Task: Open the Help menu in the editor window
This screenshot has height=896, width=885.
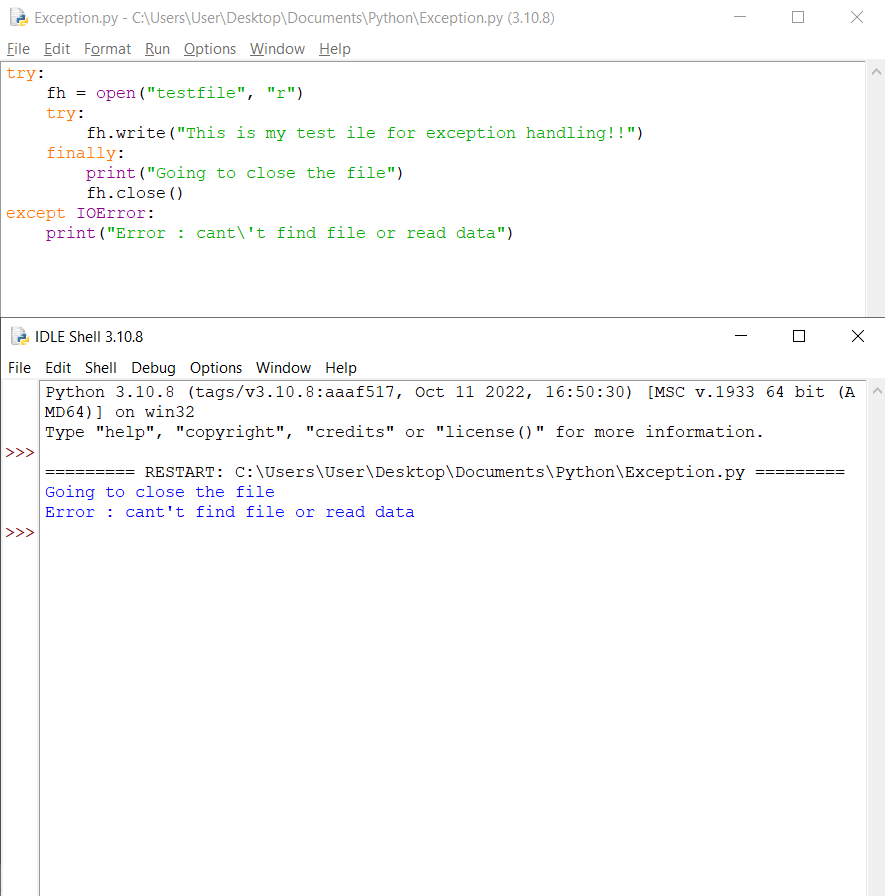Action: click(334, 48)
